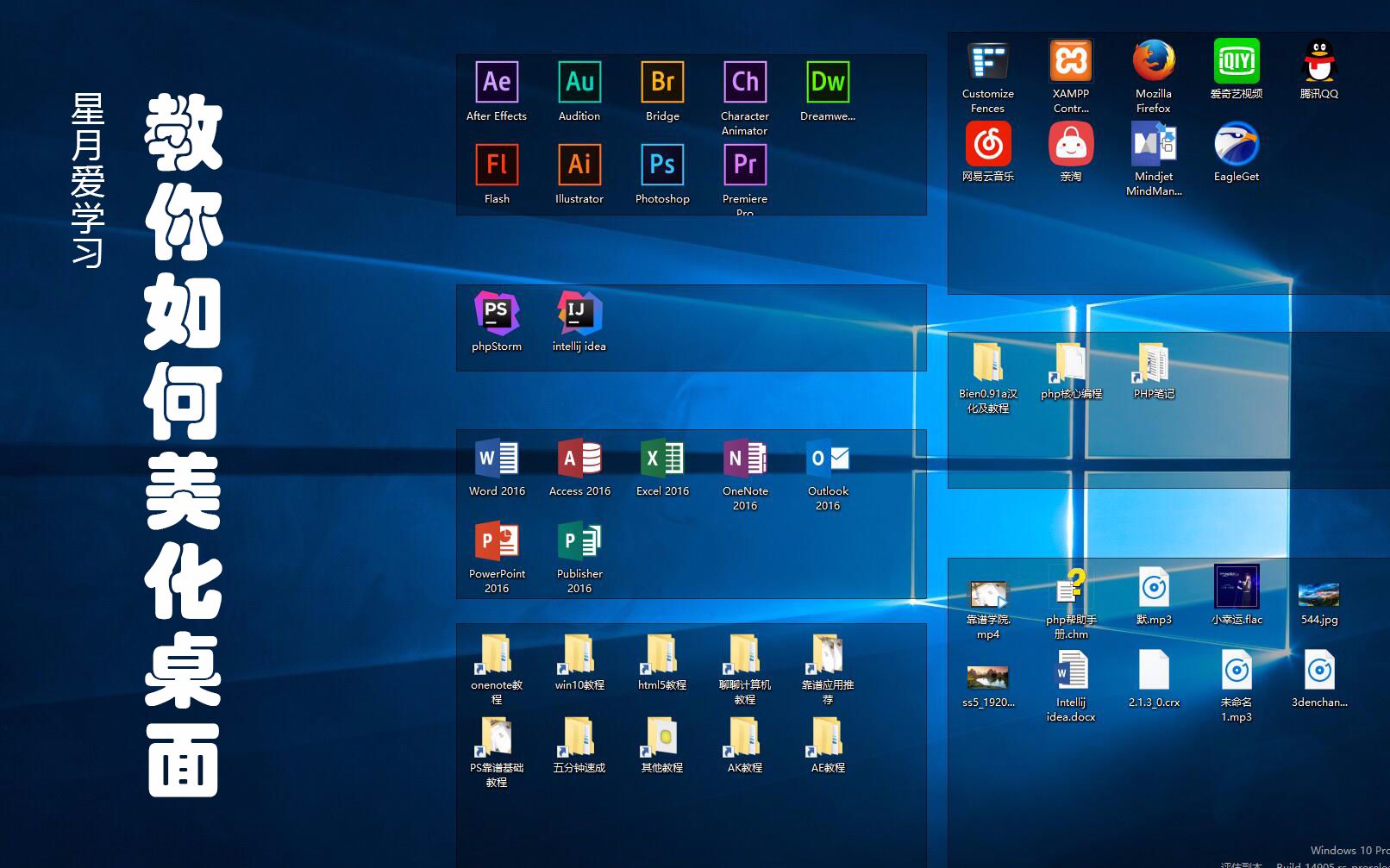This screenshot has width=1390, height=868.
Task: Select the Bien0.91a汉化及教程 folder
Action: (x=988, y=362)
